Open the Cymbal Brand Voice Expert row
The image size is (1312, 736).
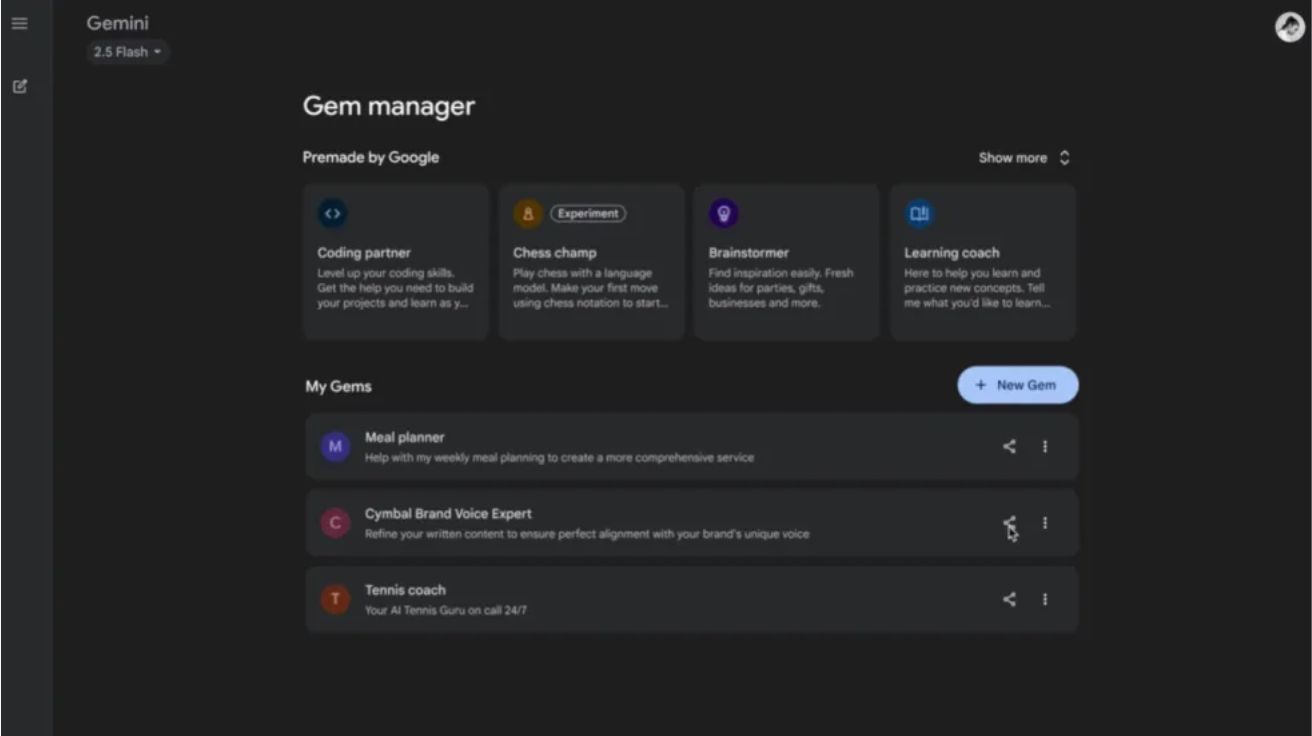[692, 522]
